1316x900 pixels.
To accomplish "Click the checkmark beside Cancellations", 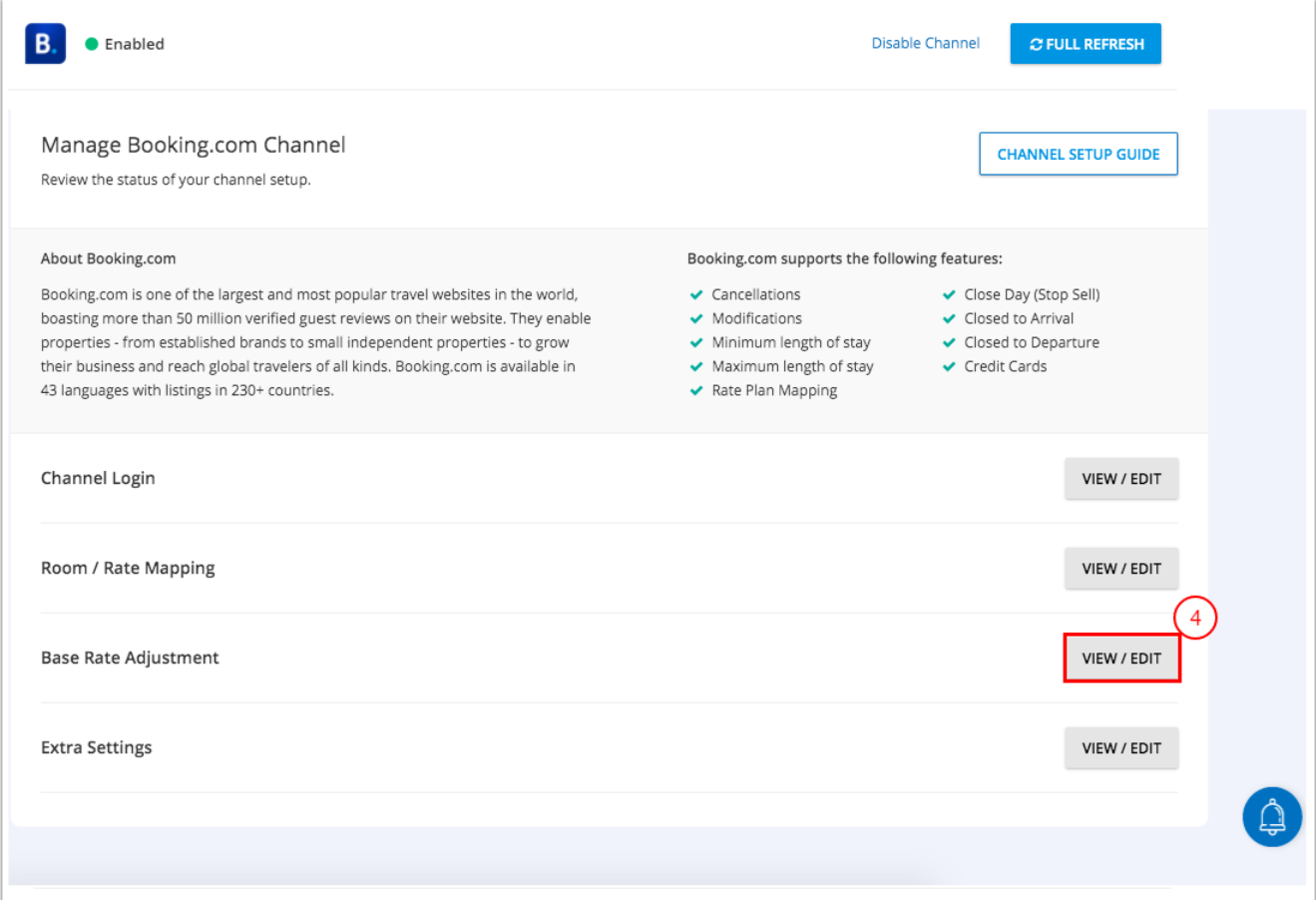I will [696, 294].
